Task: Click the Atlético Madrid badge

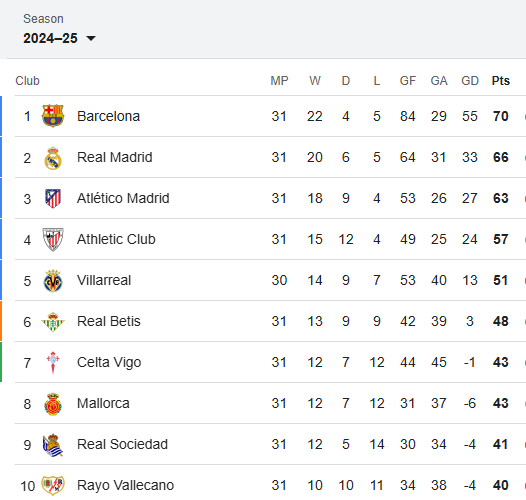Action: 53,198
